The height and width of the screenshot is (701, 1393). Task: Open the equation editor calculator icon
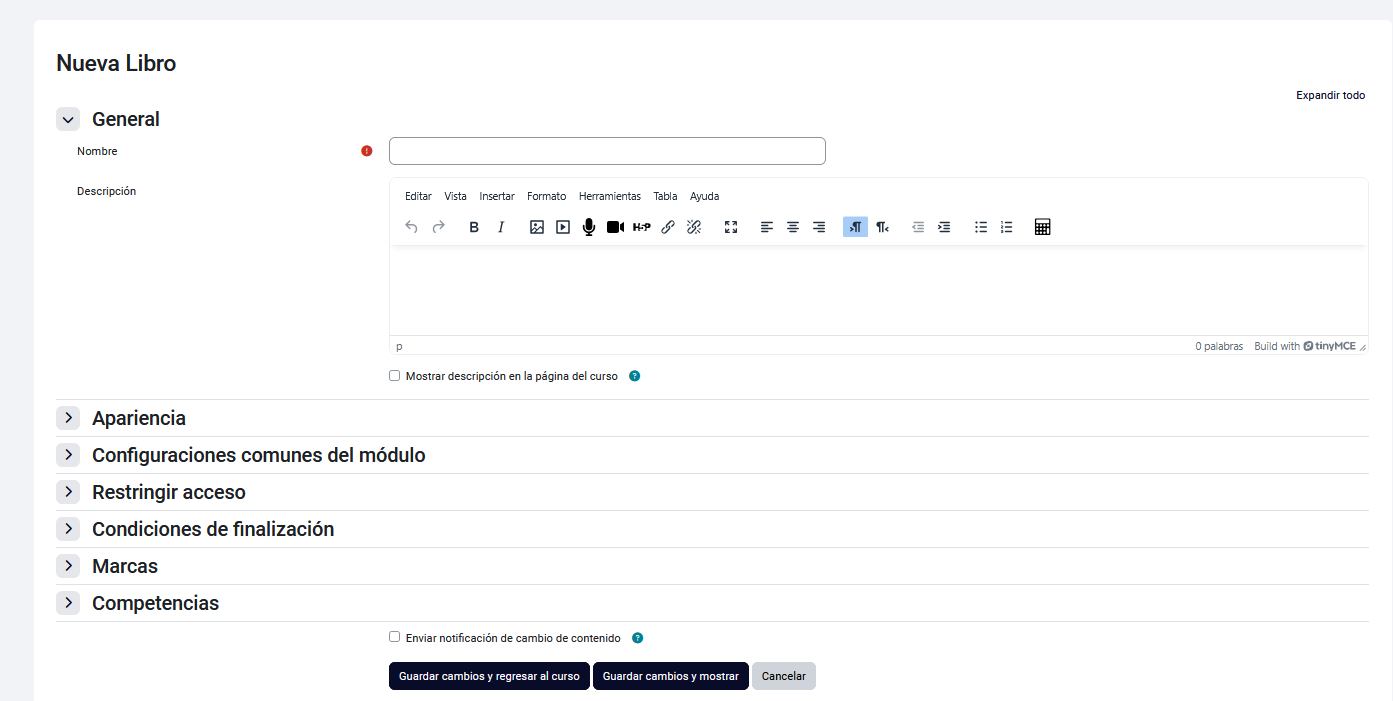[1042, 227]
